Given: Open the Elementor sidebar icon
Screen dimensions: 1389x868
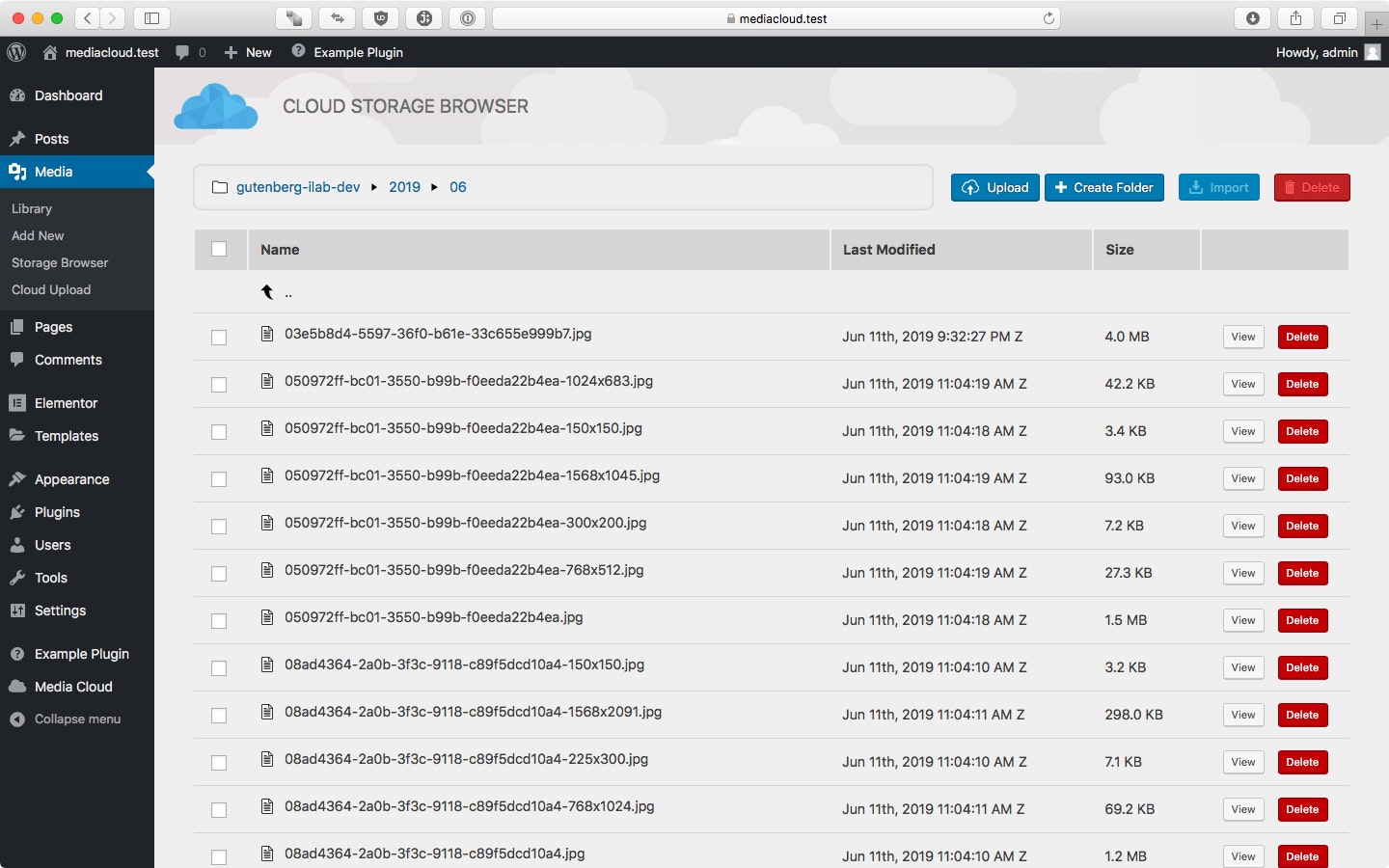Looking at the screenshot, I should (x=16, y=403).
